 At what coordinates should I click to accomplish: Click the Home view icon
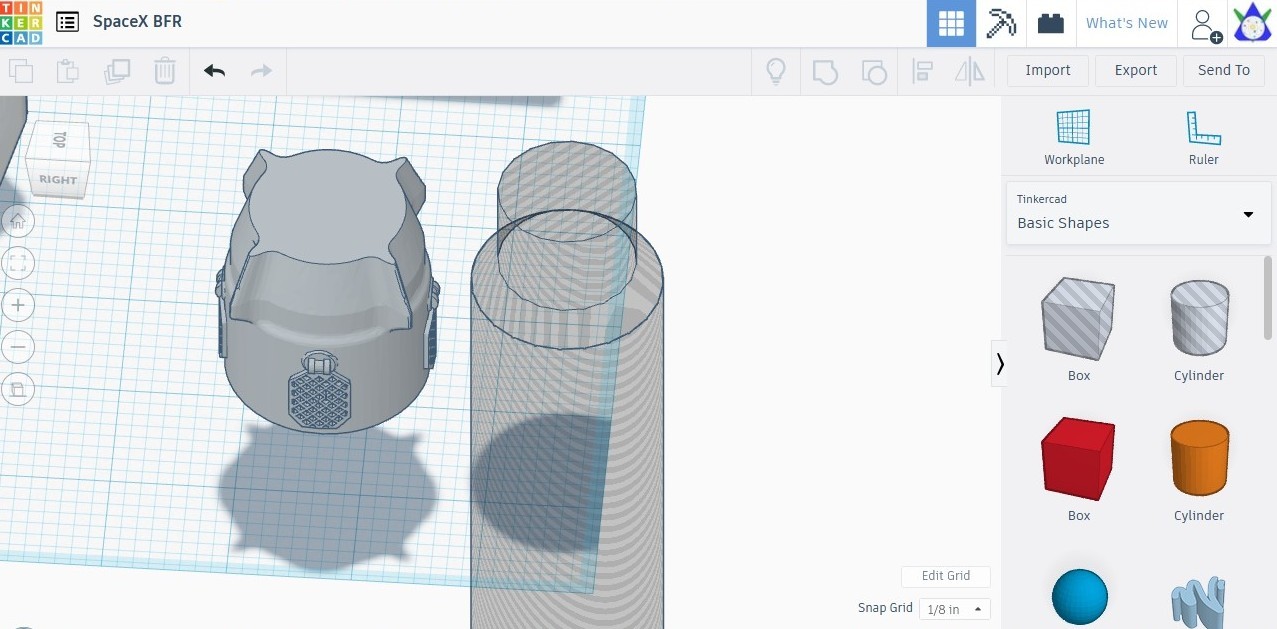pyautogui.click(x=18, y=221)
